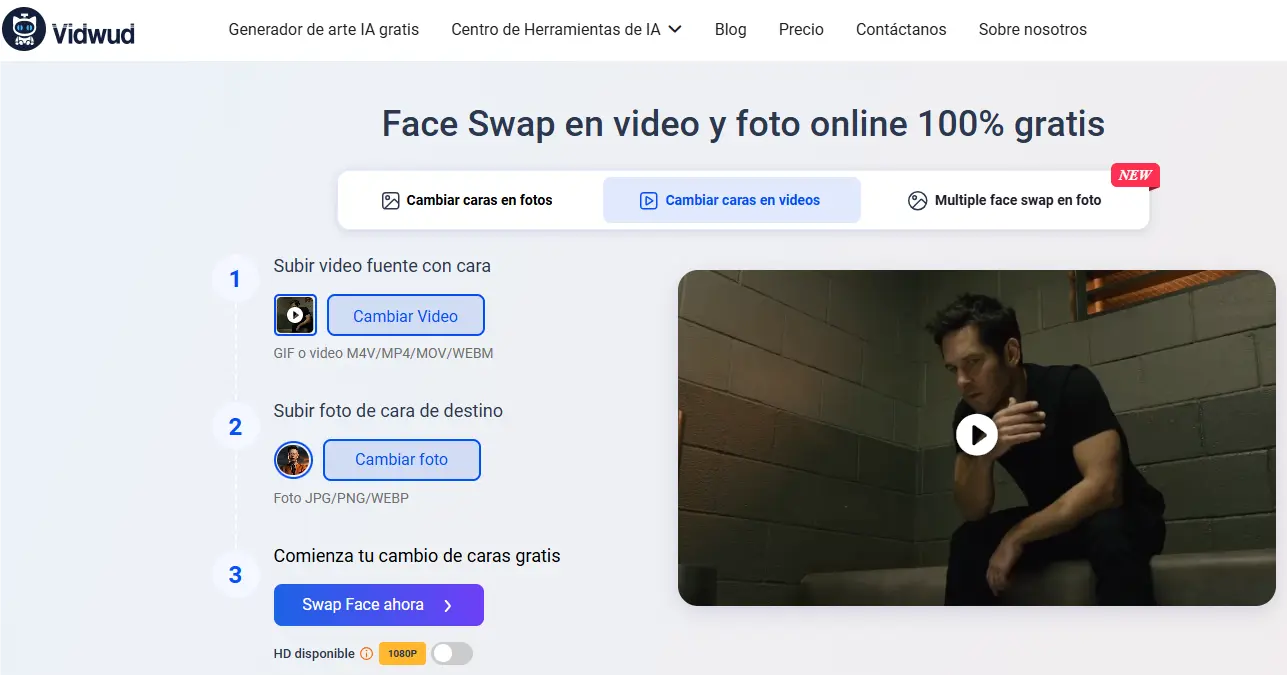Screen dimensions: 1287x675
Task: Switch to the 'Cambiar caras en fotos' tab
Action: pos(478,200)
